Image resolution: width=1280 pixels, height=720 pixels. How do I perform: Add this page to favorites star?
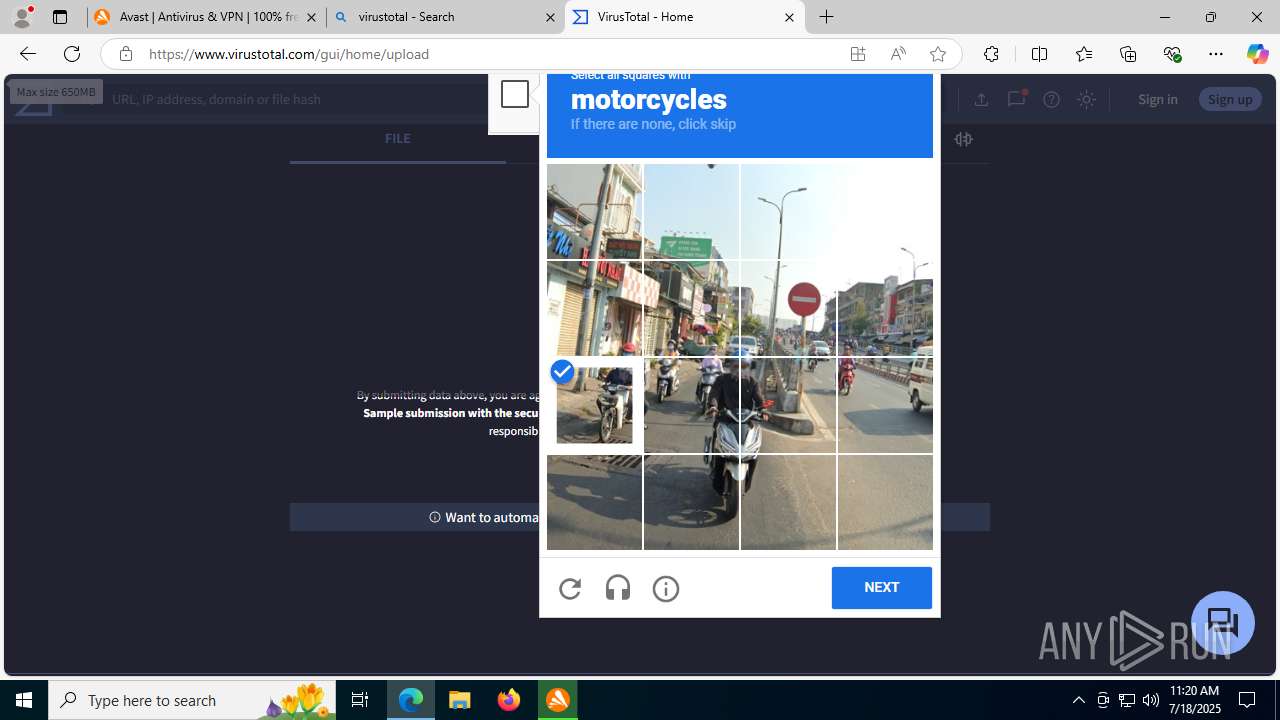[938, 54]
